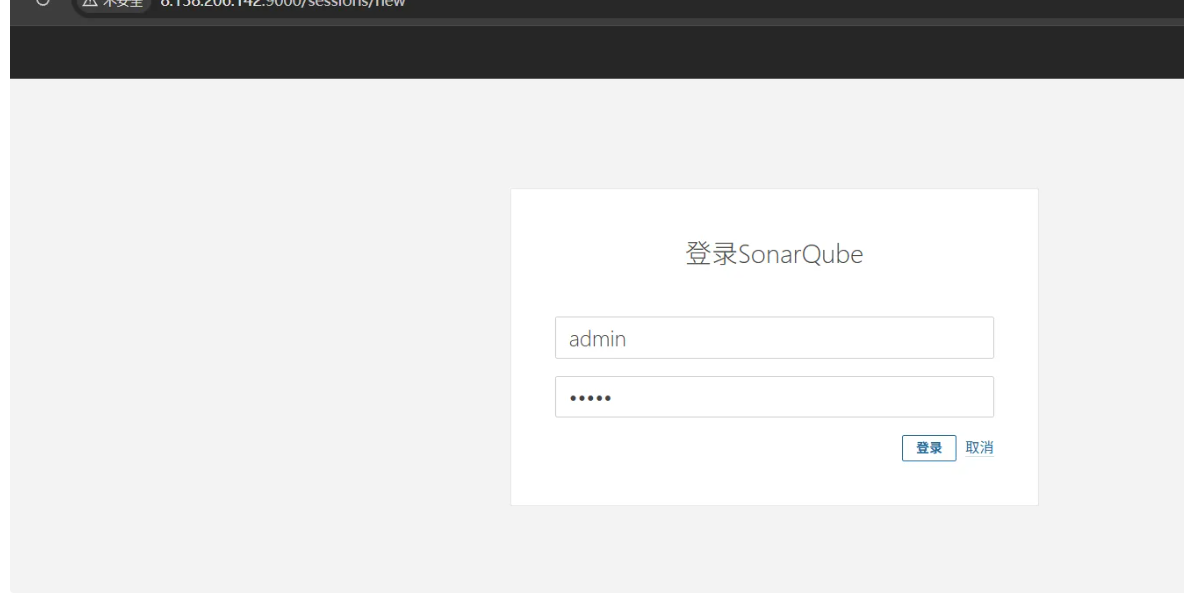1184x602 pixels.
Task: Select the browser address bar URL
Action: (283, 3)
